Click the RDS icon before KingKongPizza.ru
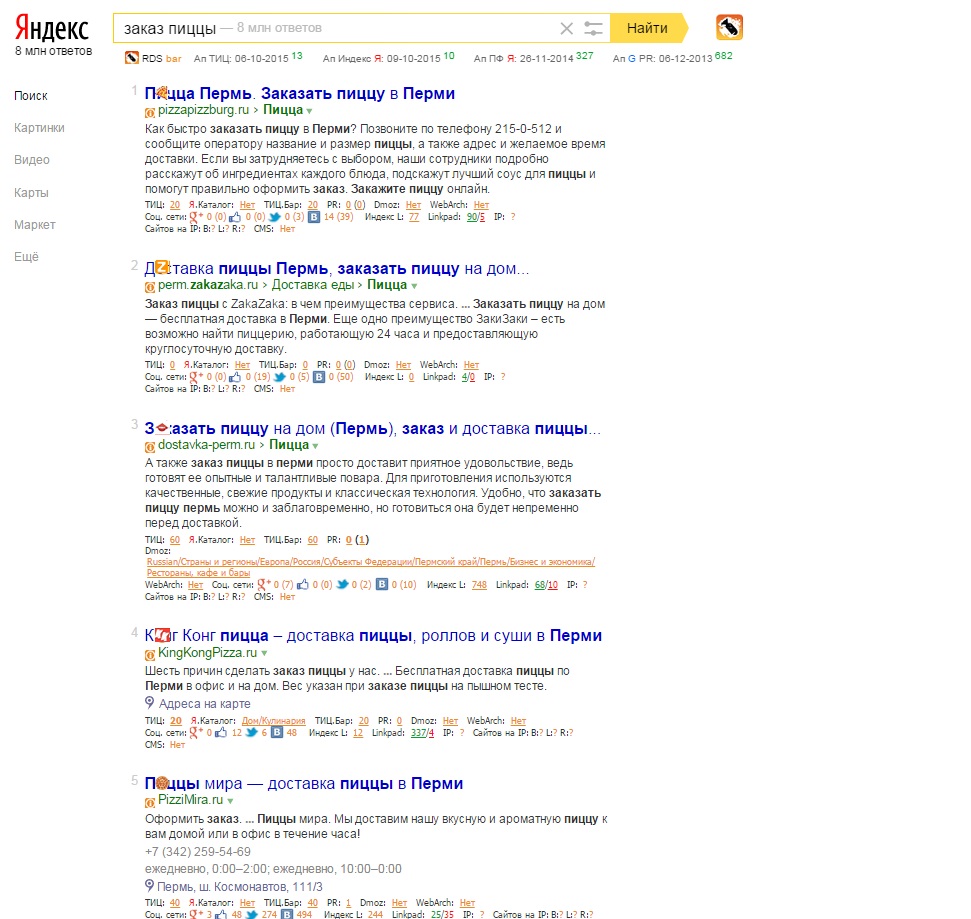The height and width of the screenshot is (919, 971). (x=150, y=655)
